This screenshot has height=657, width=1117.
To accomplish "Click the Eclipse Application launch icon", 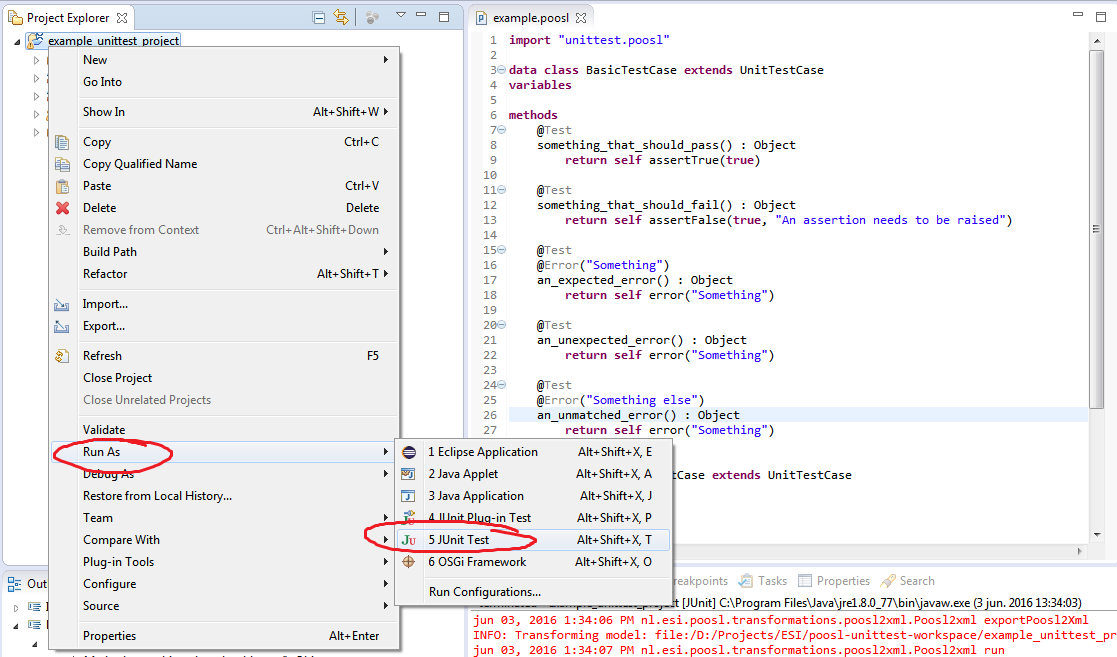I will coord(409,452).
